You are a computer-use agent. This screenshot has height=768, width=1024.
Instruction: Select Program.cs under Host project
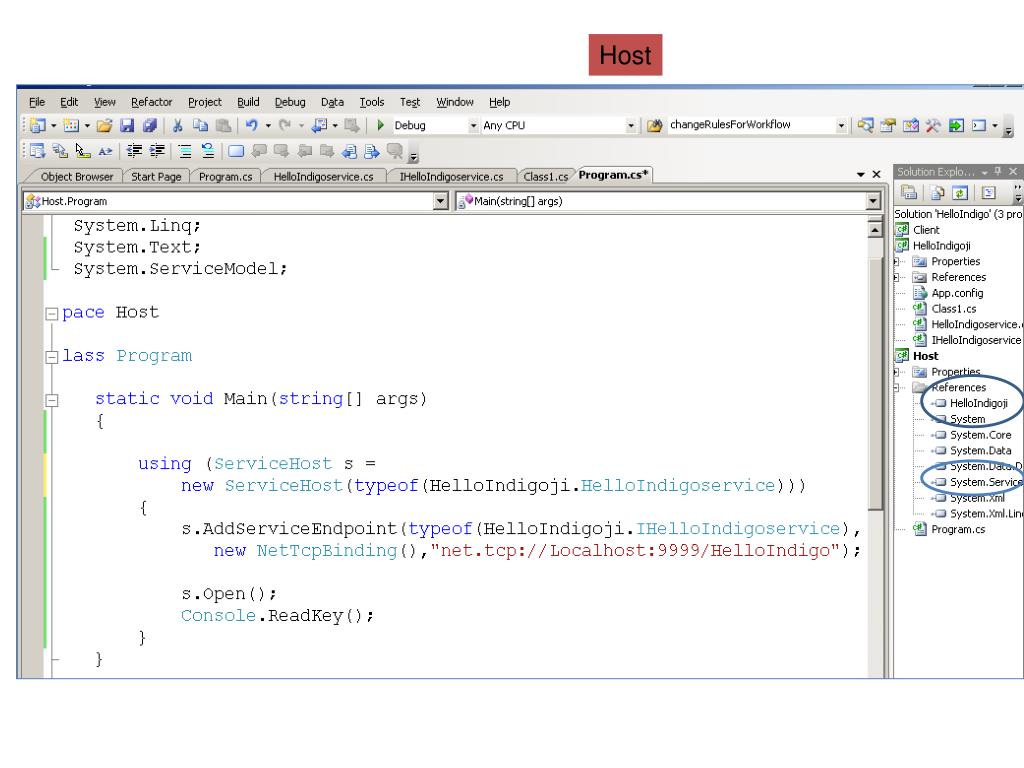[x=958, y=530]
